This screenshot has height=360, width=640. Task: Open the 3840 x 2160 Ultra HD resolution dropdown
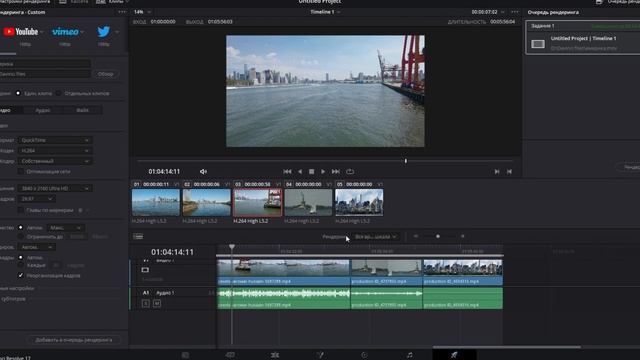tap(55, 189)
